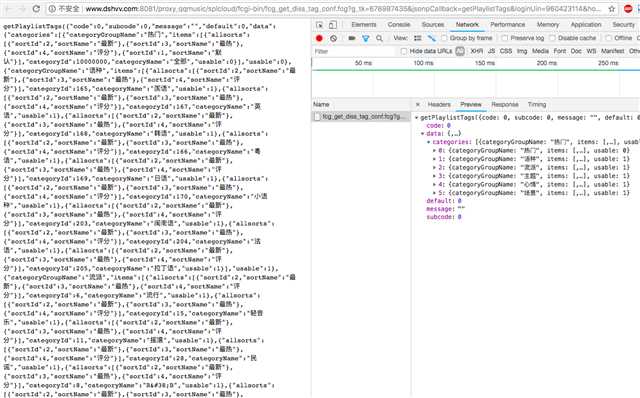Switch to the Console tab
This screenshot has width=640, height=398.
tap(399, 25)
